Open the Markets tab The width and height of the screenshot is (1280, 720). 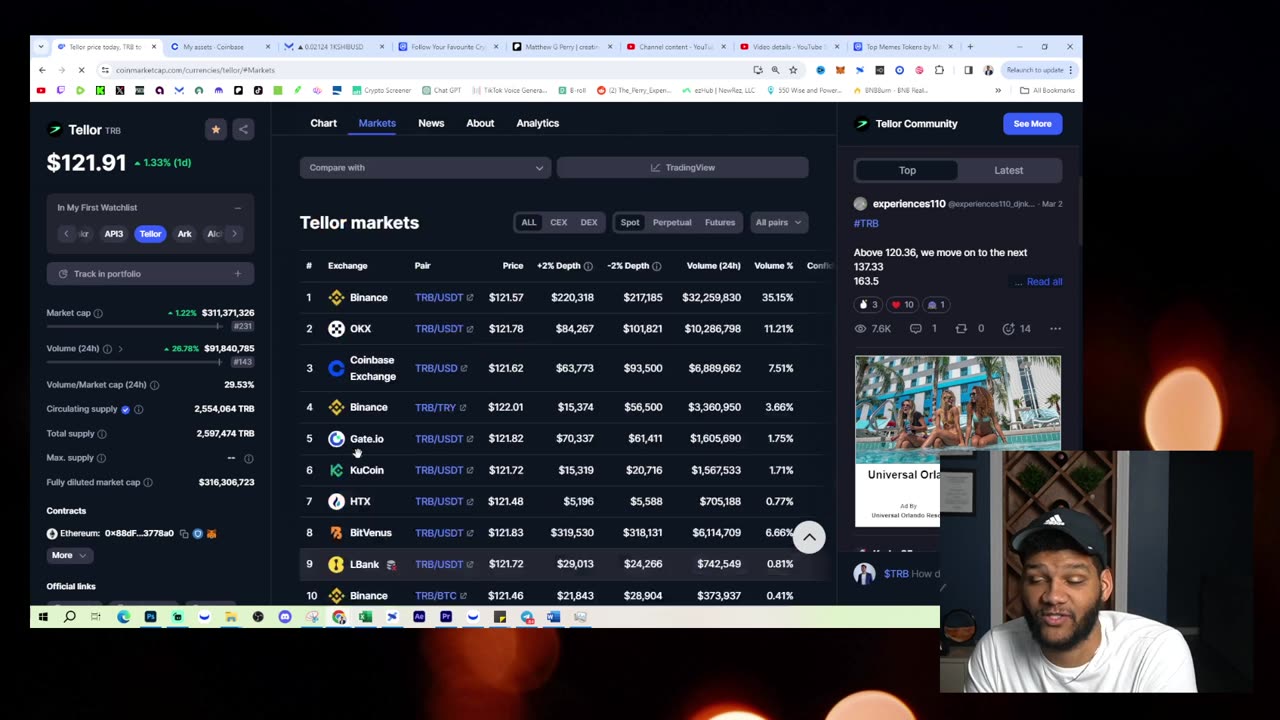(377, 123)
